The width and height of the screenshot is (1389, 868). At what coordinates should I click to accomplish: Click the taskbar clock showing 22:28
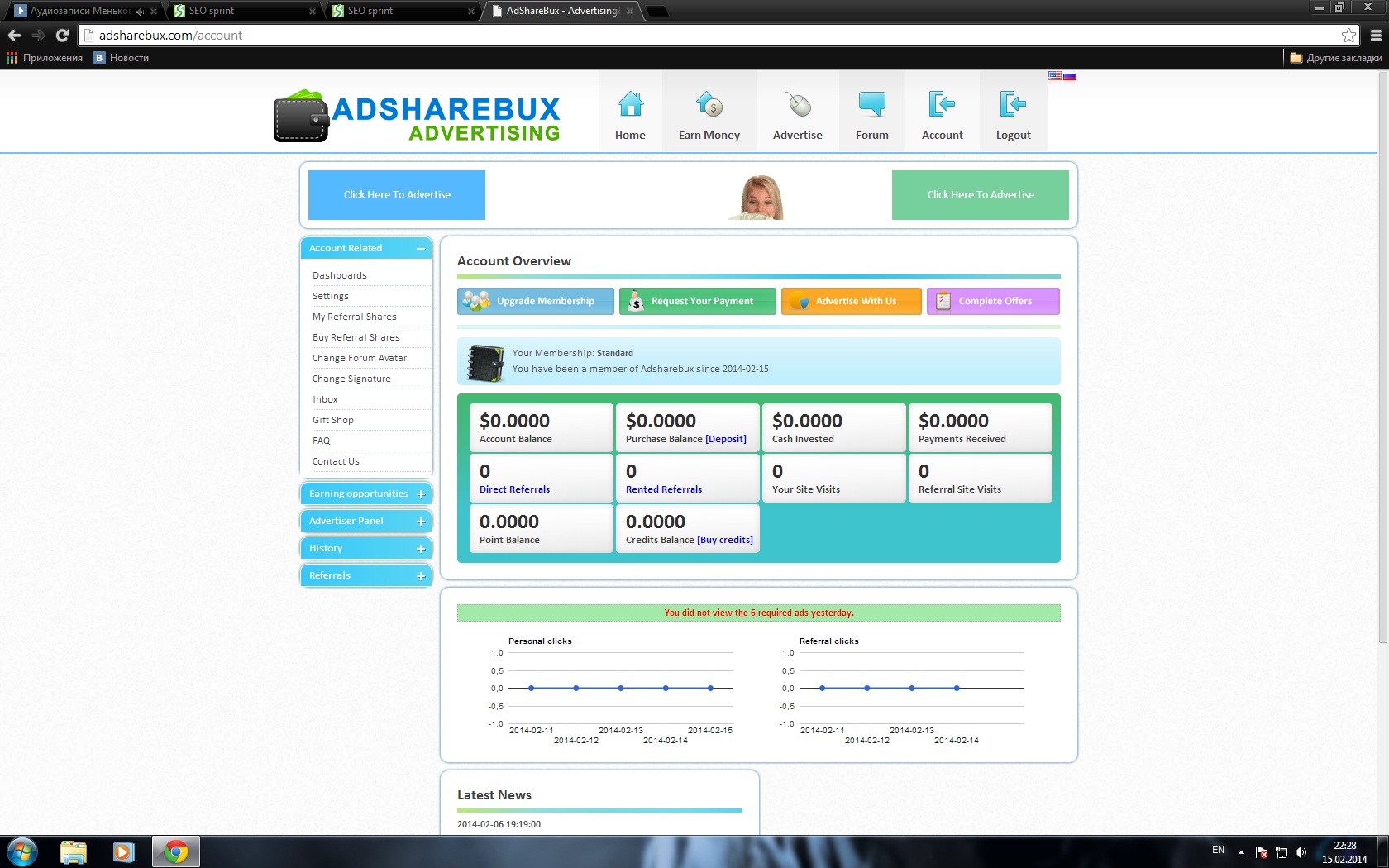click(x=1344, y=852)
